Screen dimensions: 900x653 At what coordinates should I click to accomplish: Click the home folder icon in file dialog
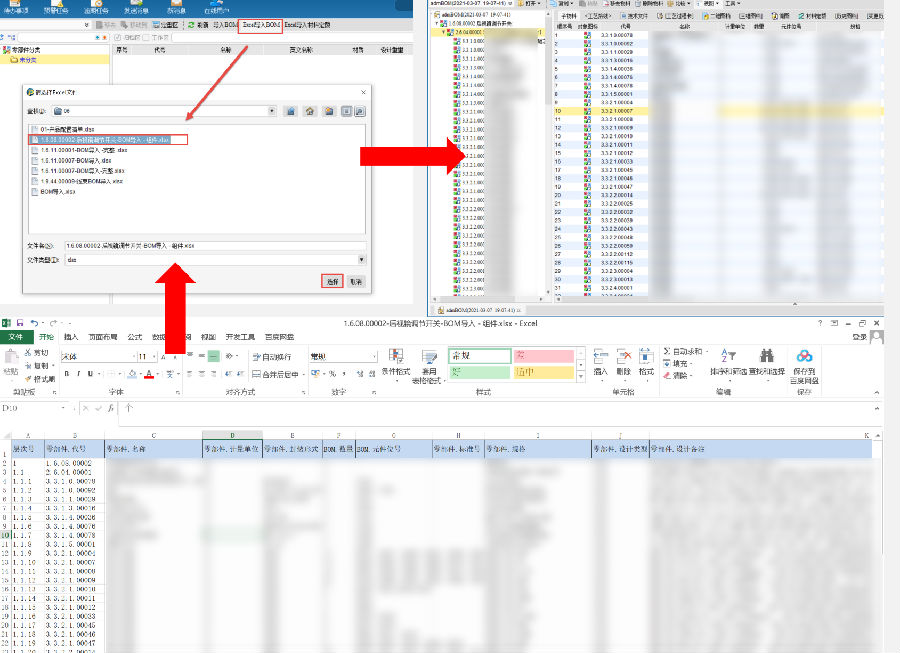coord(310,111)
